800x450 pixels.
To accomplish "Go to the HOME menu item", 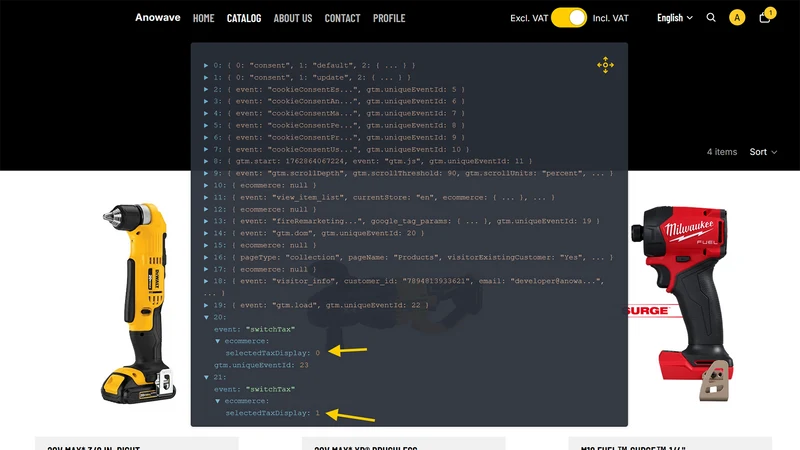I will [x=203, y=18].
